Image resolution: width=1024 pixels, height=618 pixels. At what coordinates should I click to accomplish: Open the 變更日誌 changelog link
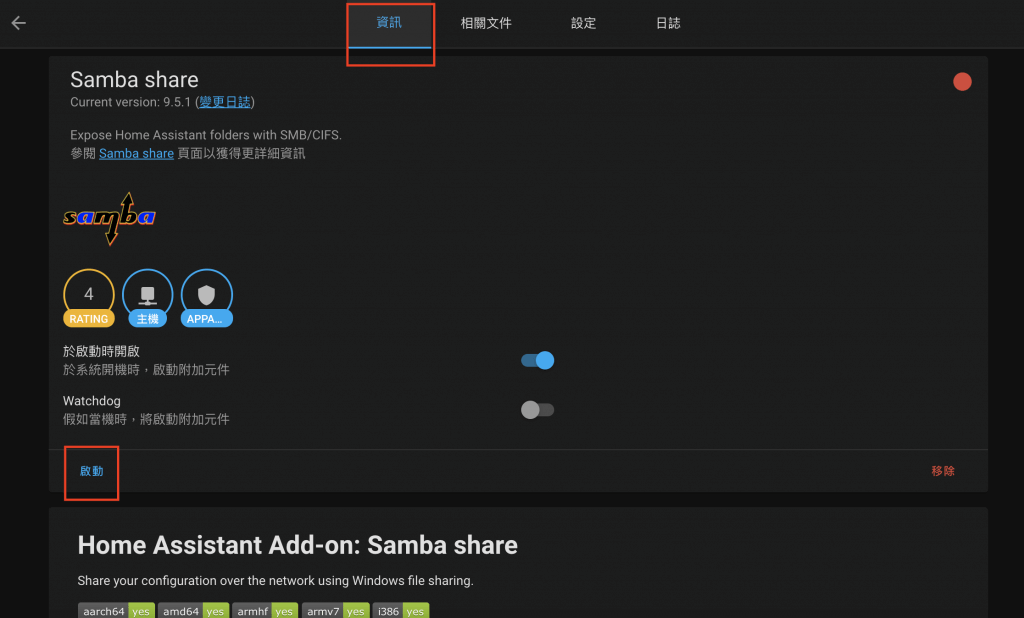[x=225, y=102]
